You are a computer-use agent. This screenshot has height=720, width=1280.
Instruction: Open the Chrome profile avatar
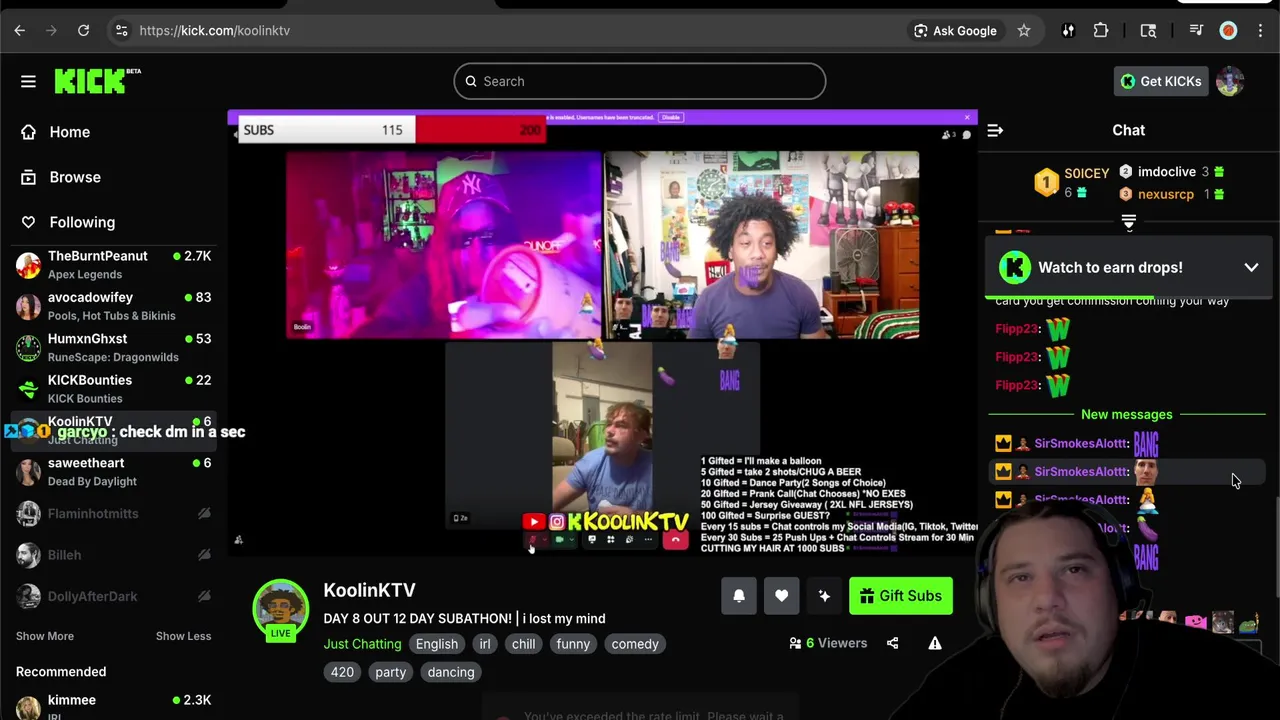pyautogui.click(x=1228, y=31)
